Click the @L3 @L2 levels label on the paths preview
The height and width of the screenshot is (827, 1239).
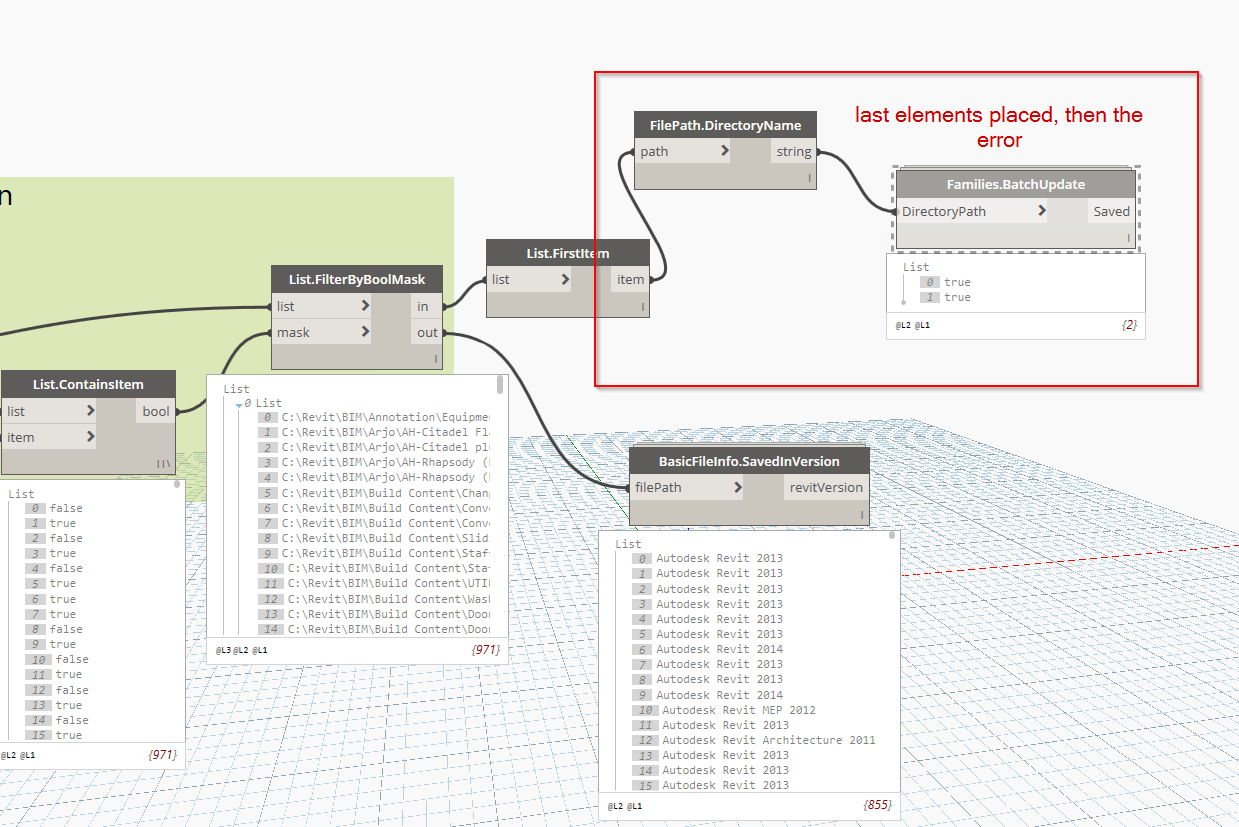(x=233, y=650)
